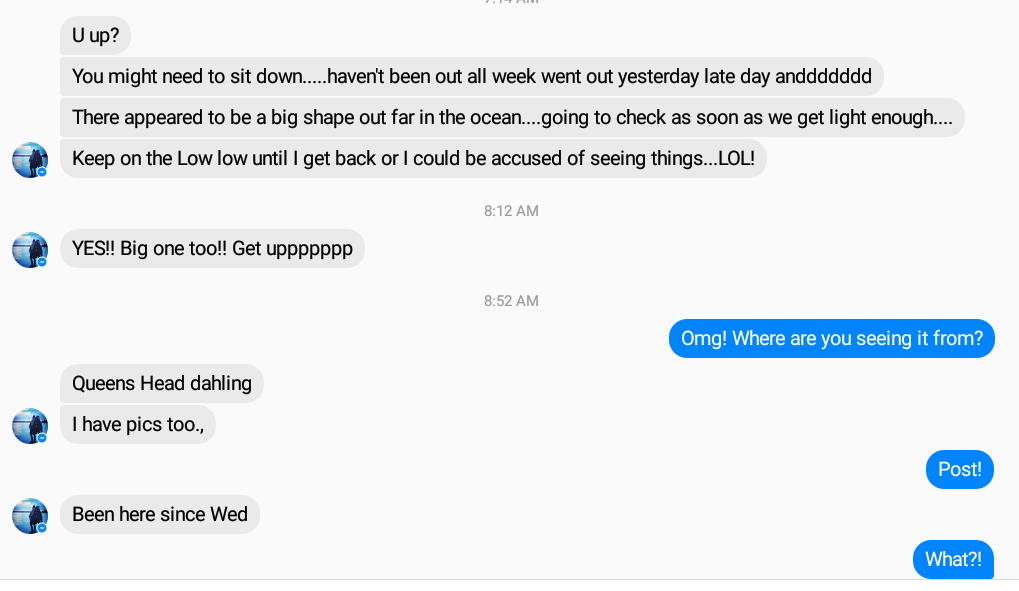
Task: Select the 'I have pics too.,' message bubble
Action: point(138,425)
